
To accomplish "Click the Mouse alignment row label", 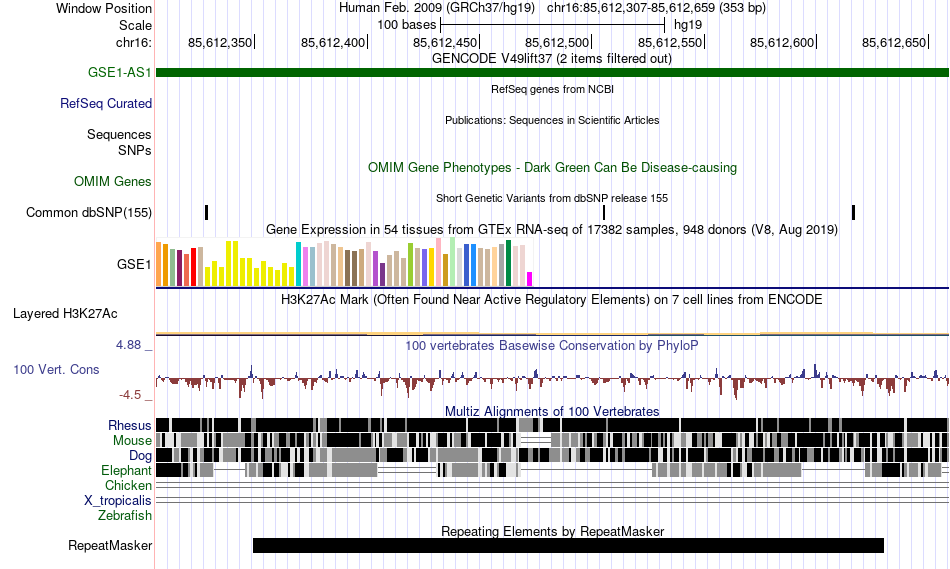I will (x=132, y=441).
